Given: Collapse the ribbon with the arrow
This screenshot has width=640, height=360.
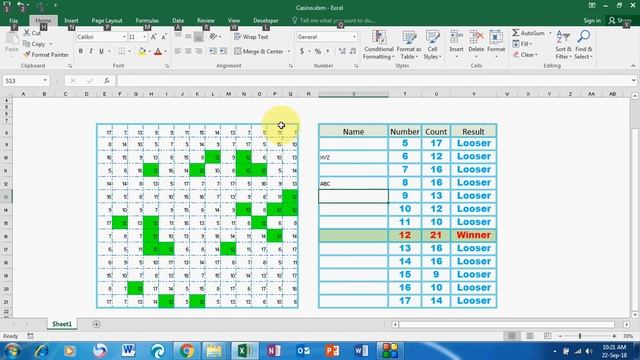Looking at the screenshot, I should [x=633, y=66].
